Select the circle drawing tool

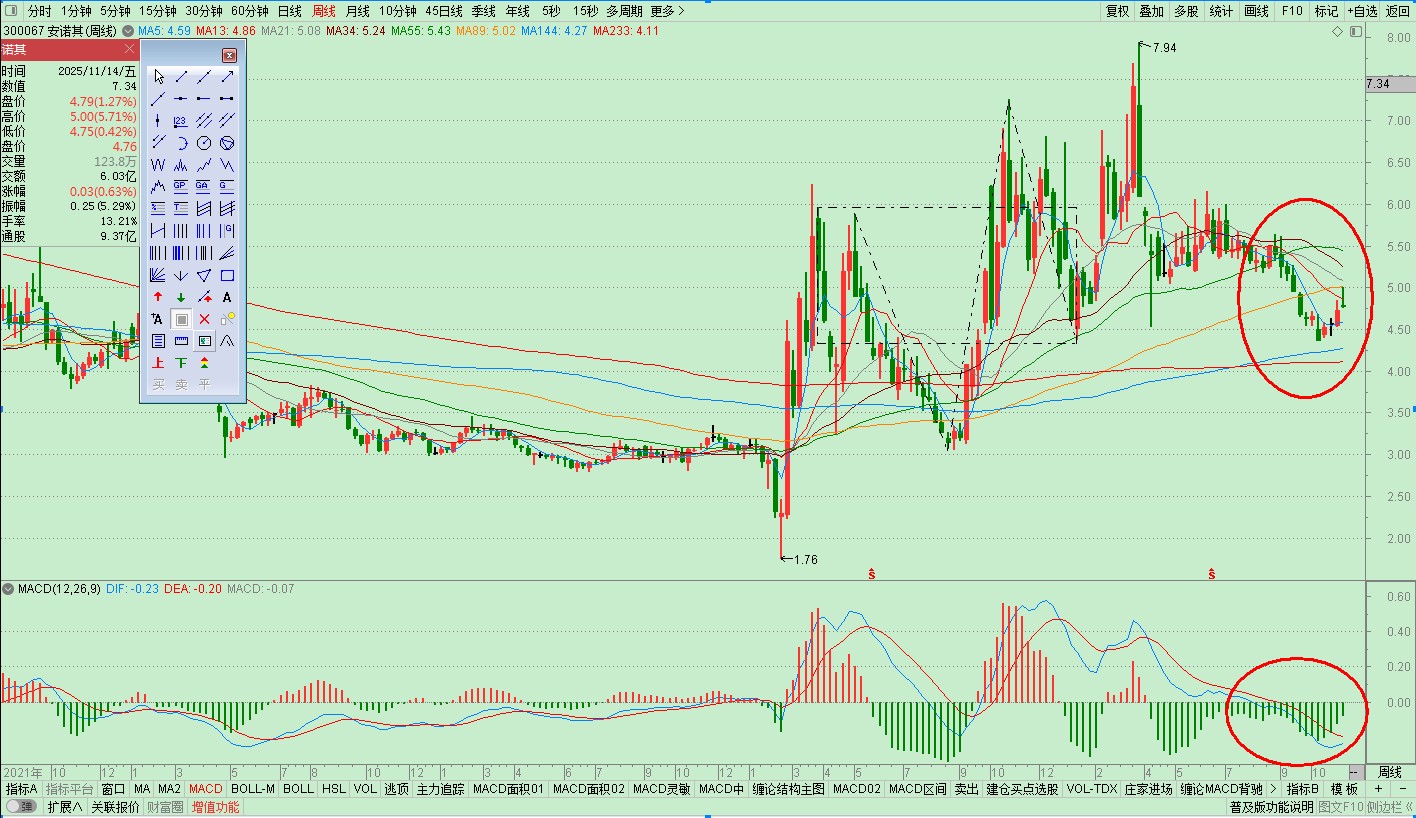(x=204, y=143)
